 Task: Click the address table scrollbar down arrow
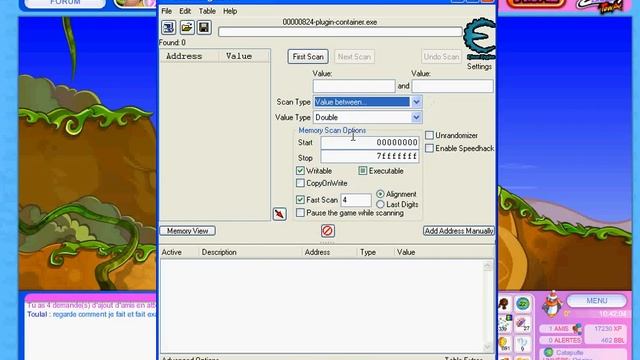[487, 346]
